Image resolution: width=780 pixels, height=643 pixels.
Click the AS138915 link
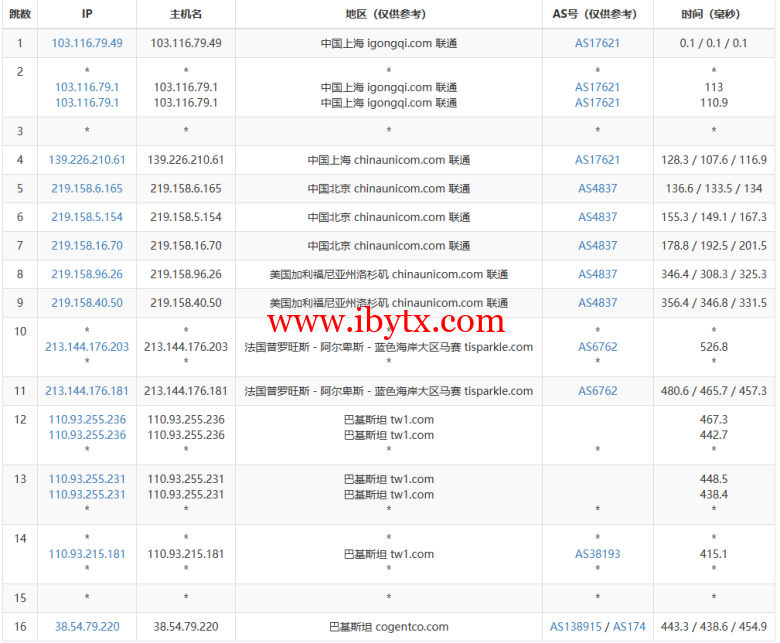point(578,627)
